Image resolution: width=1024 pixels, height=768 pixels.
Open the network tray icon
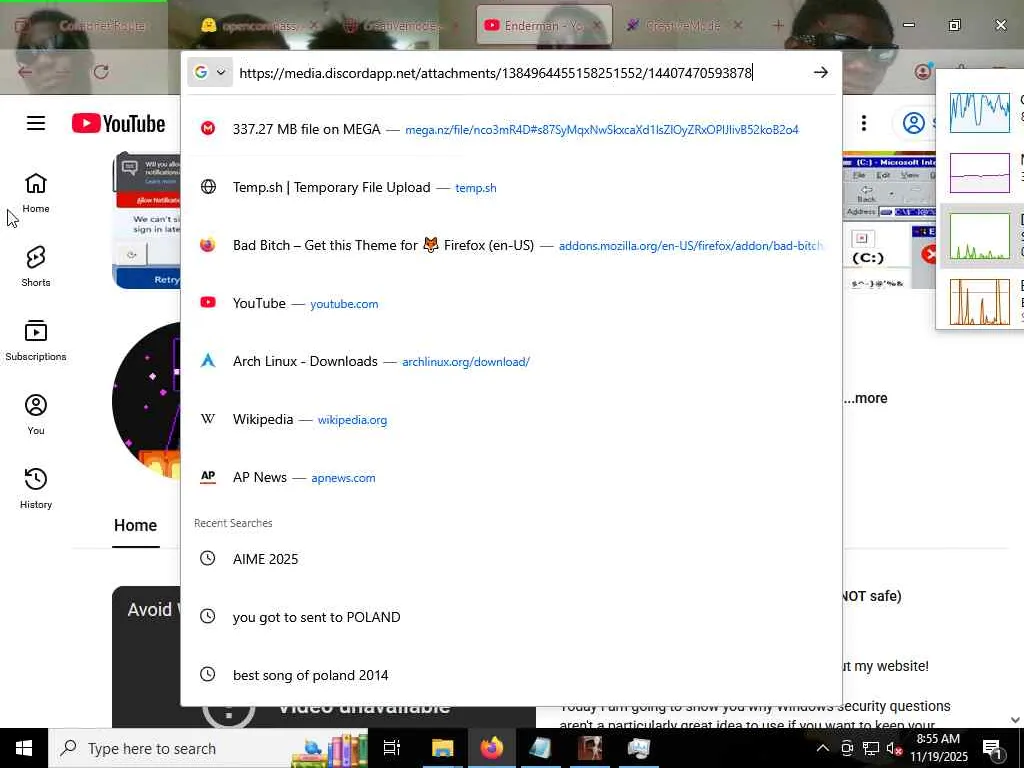coord(871,748)
